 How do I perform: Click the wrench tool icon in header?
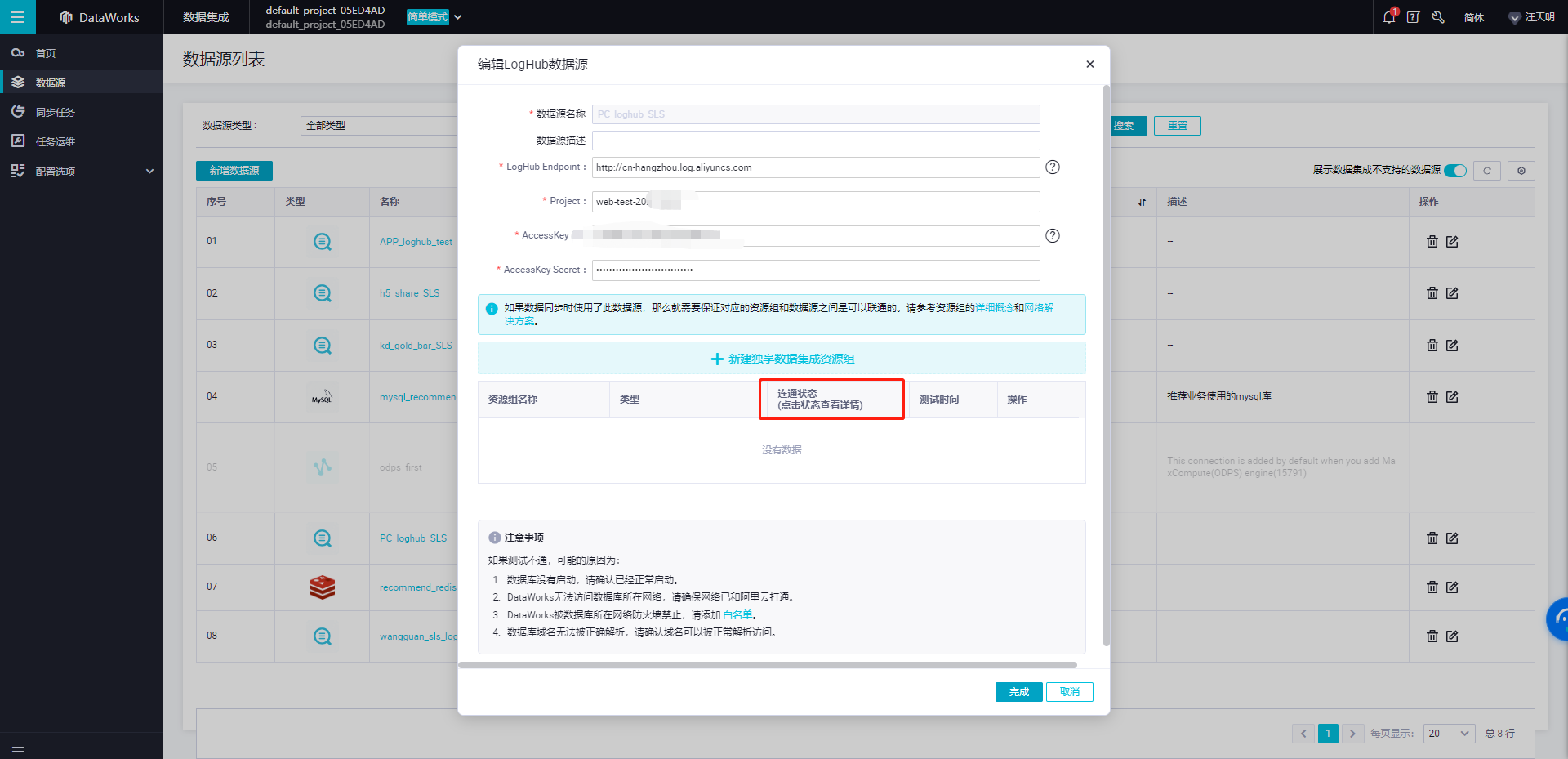[1438, 17]
